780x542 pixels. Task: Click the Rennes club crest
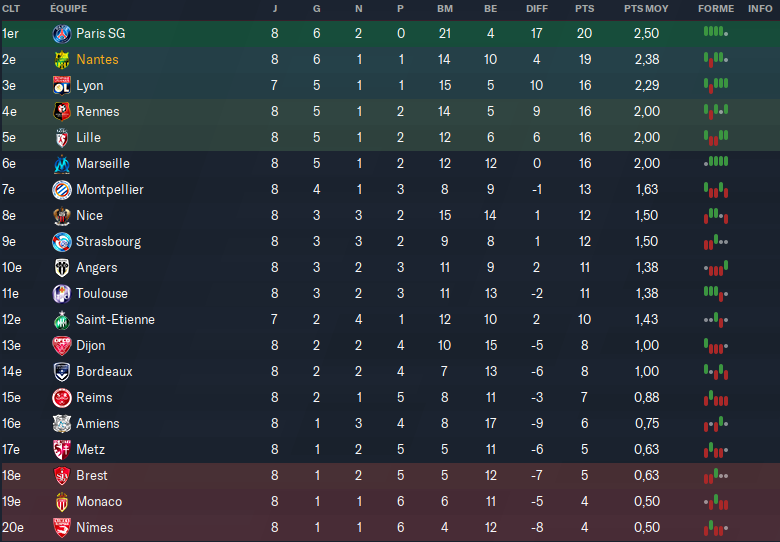61,112
